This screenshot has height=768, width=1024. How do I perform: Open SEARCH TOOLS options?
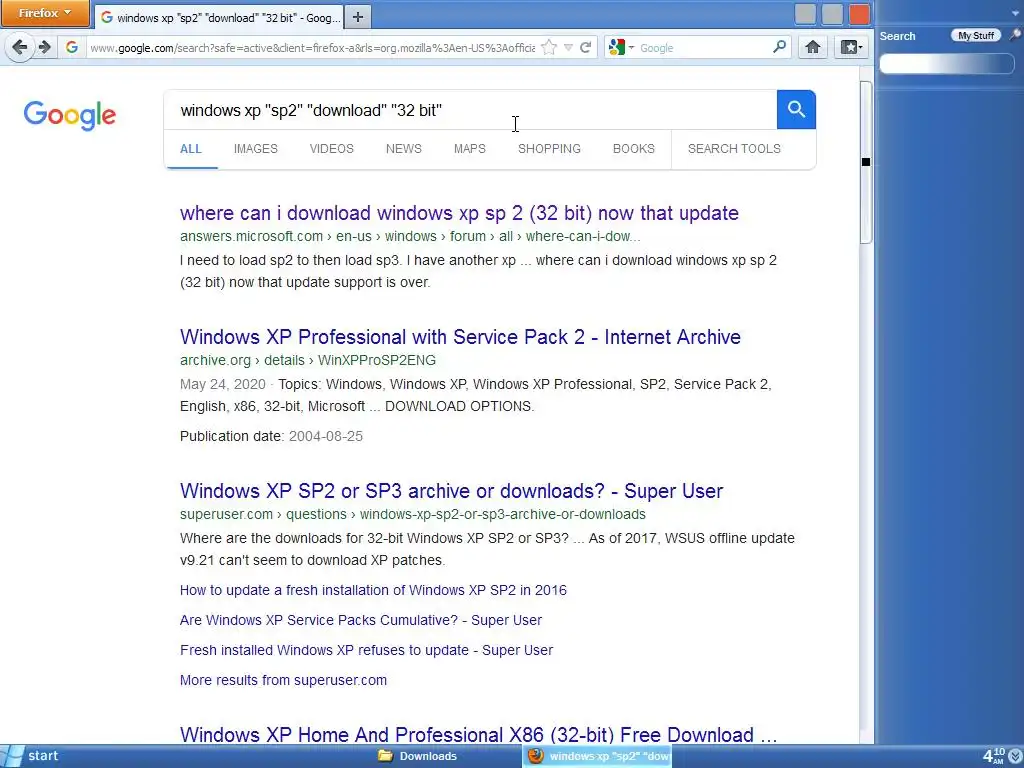pyautogui.click(x=734, y=149)
